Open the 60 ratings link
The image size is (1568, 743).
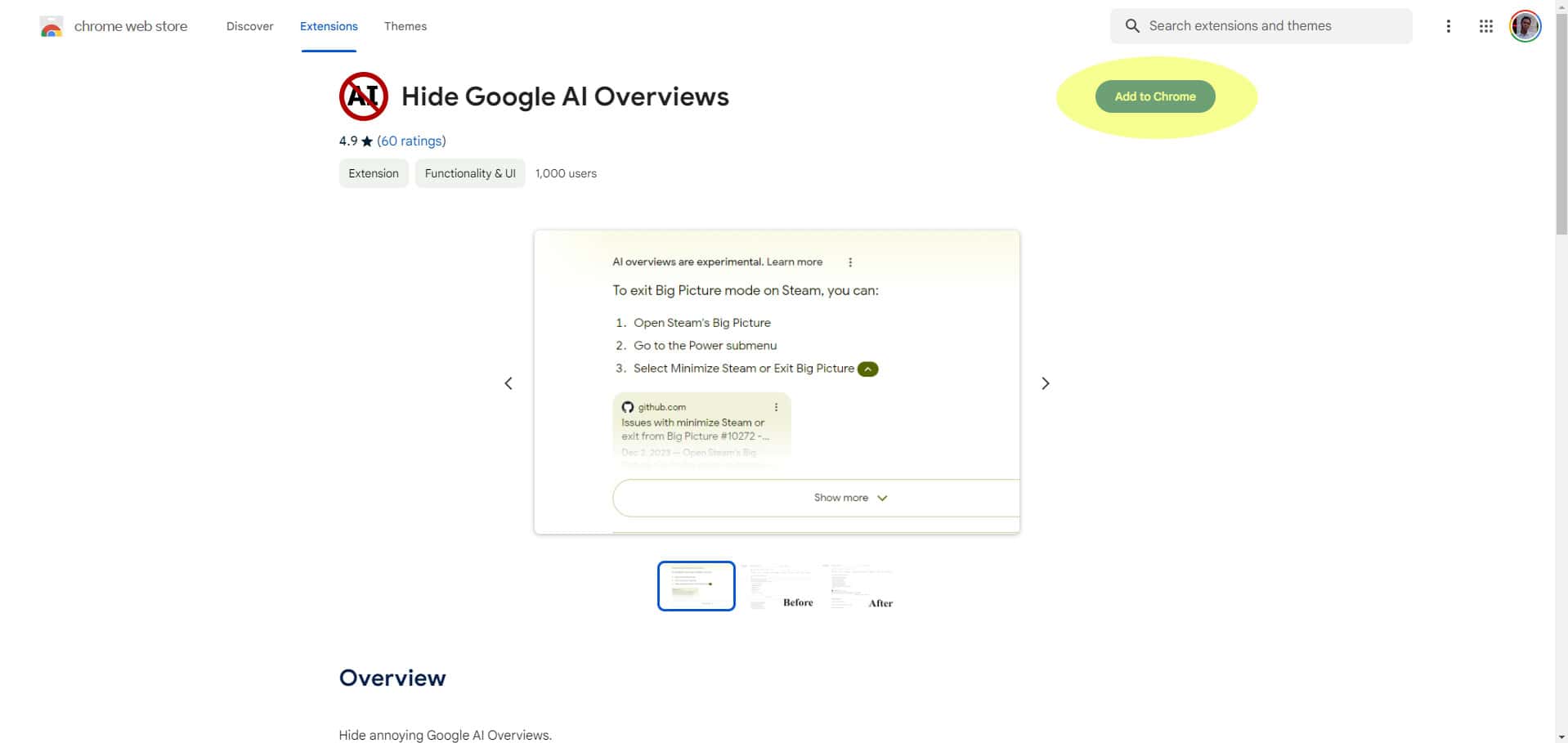(x=411, y=141)
